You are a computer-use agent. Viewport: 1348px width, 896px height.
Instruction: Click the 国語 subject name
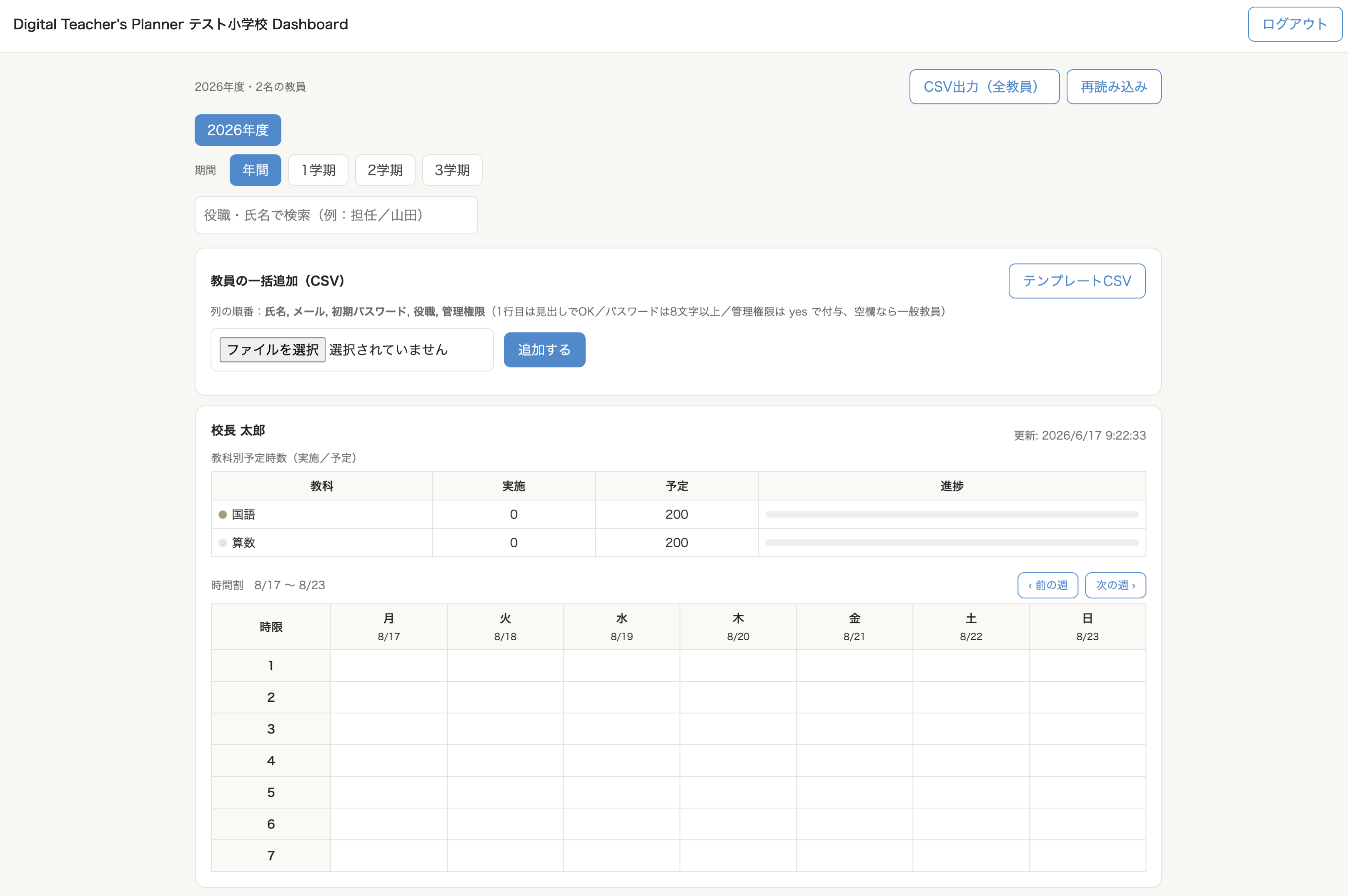243,514
